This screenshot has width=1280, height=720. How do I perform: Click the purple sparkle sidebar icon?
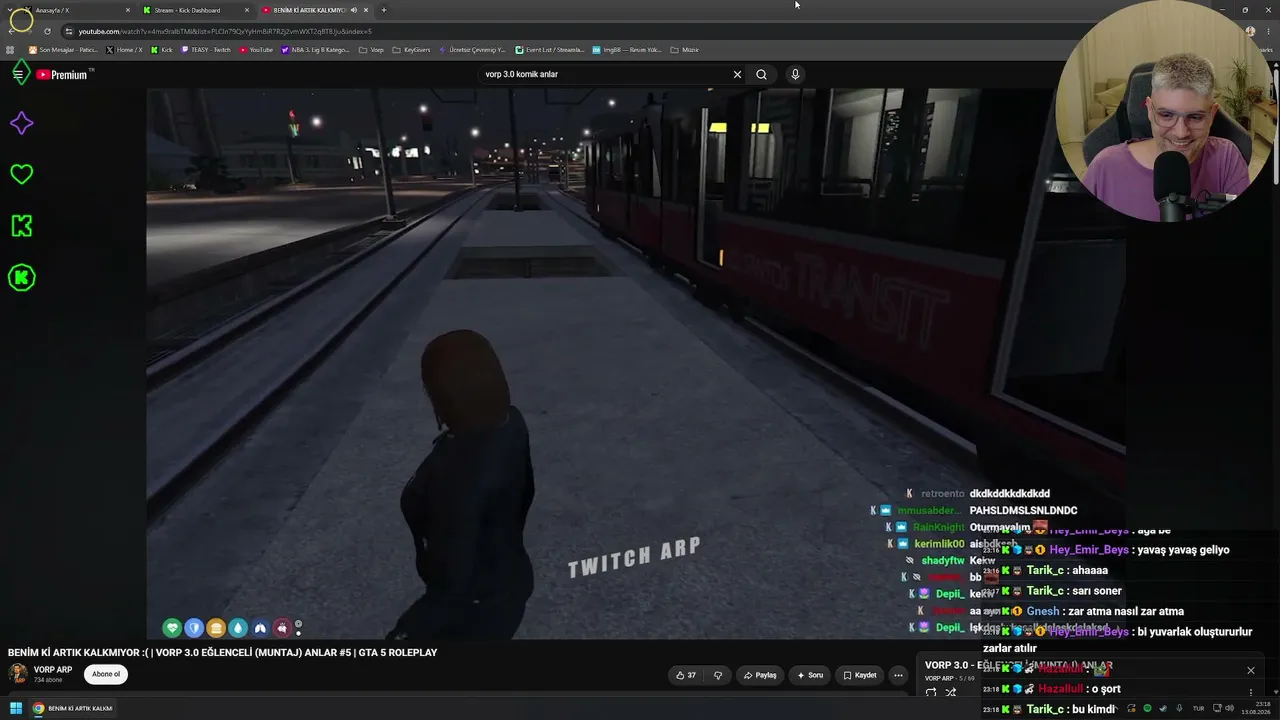(21, 123)
